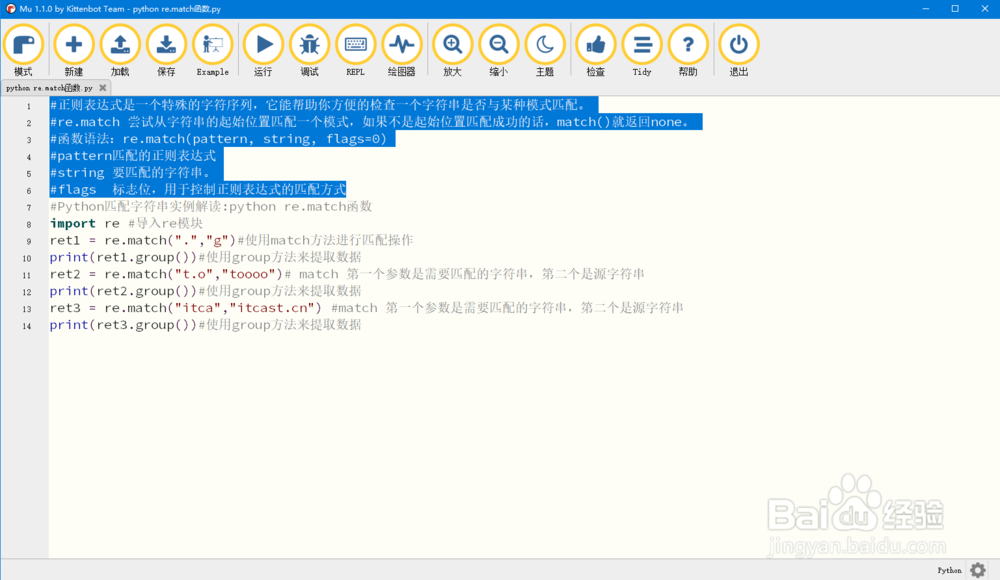Click the #Python匹配字符串实例解读 comment line
Image resolution: width=1000 pixels, height=580 pixels.
[x=210, y=207]
